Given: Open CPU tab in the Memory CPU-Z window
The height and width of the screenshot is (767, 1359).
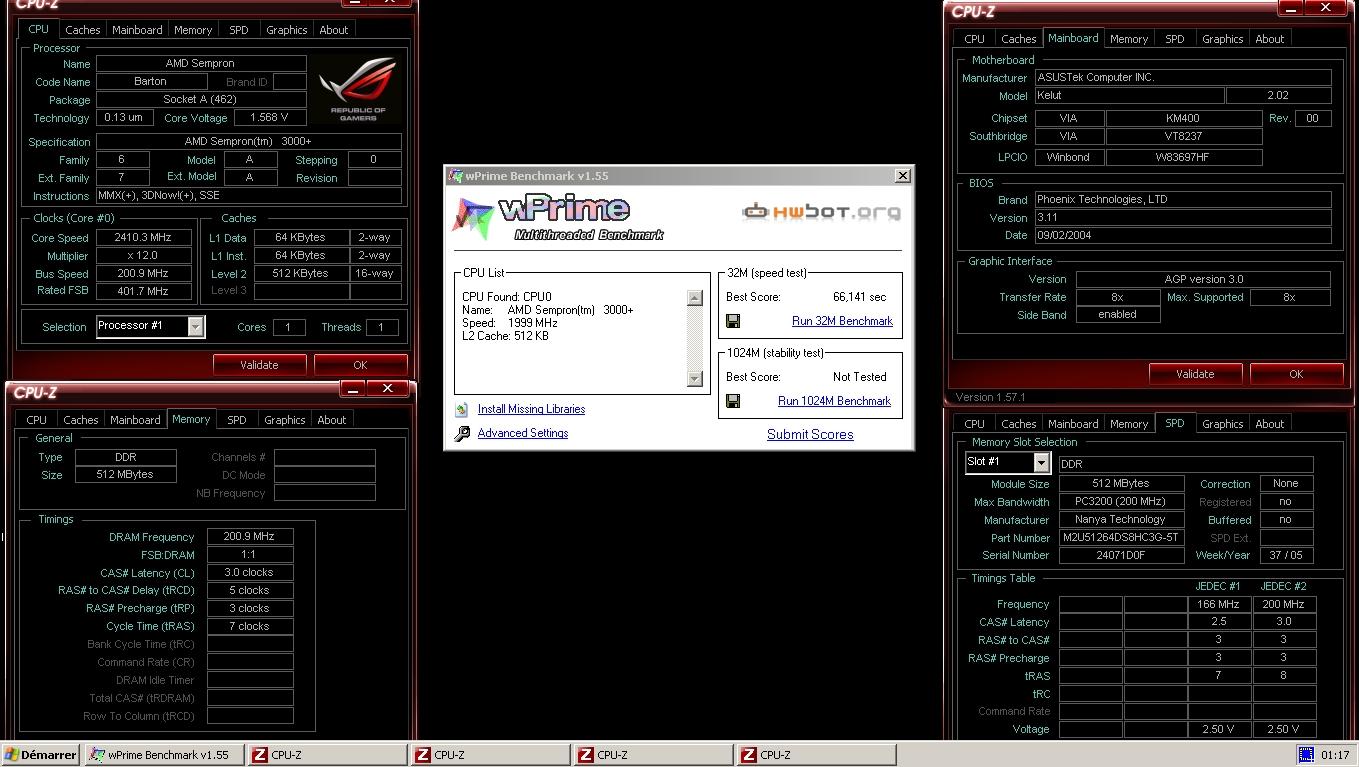Looking at the screenshot, I should coord(36,420).
